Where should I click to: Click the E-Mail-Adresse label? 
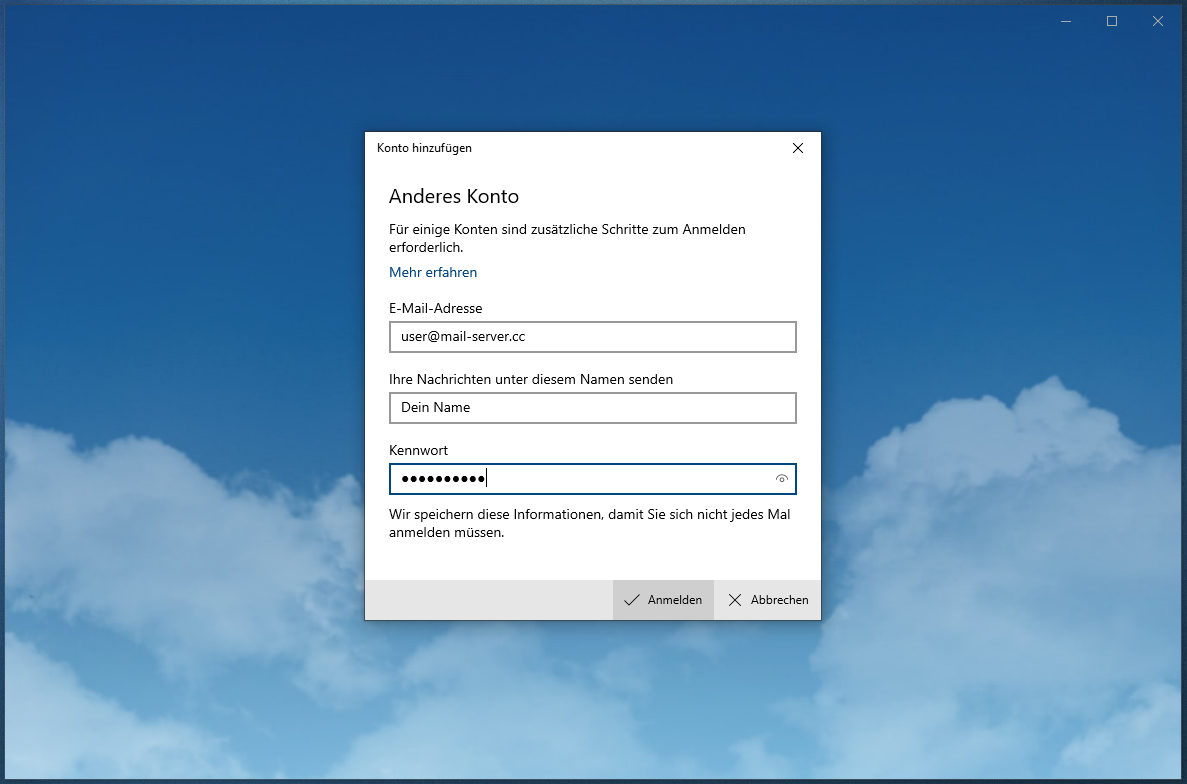point(435,309)
